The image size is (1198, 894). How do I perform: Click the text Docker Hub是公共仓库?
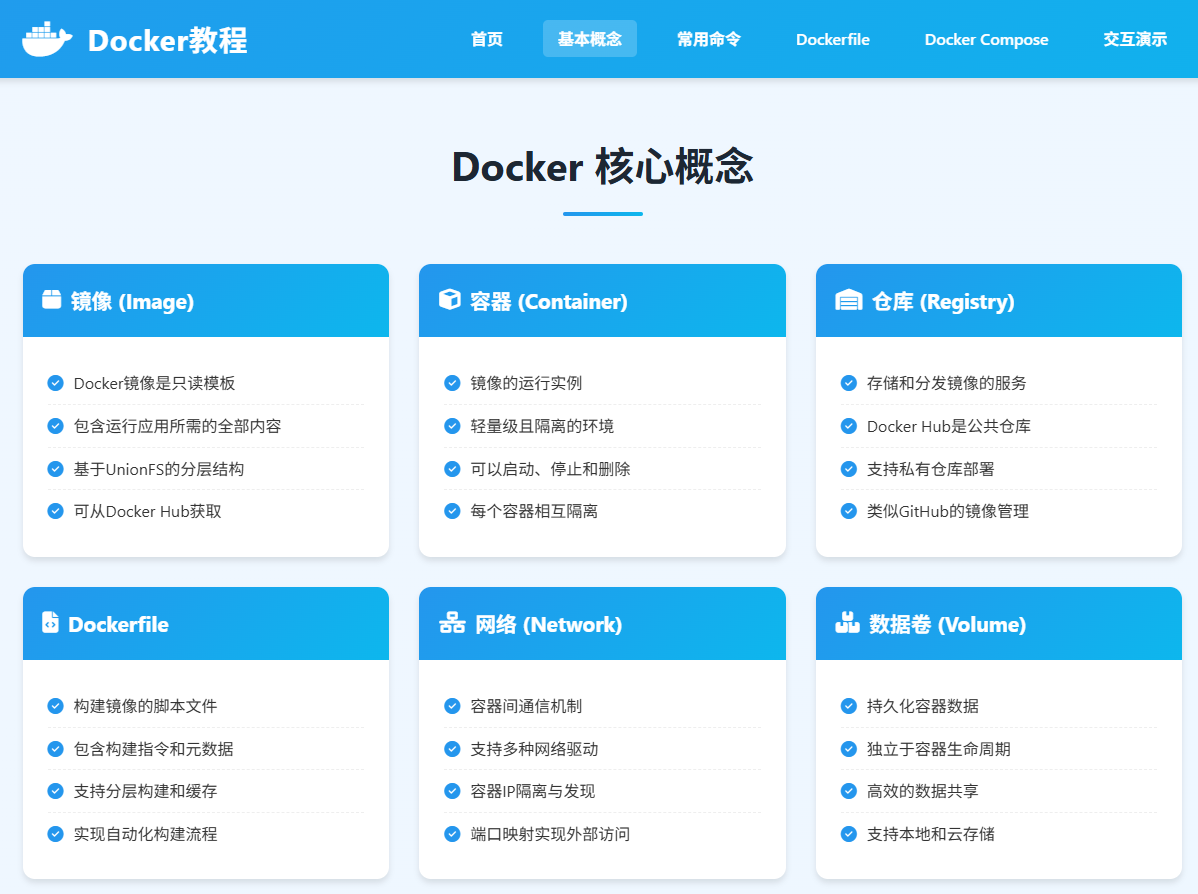pos(948,426)
